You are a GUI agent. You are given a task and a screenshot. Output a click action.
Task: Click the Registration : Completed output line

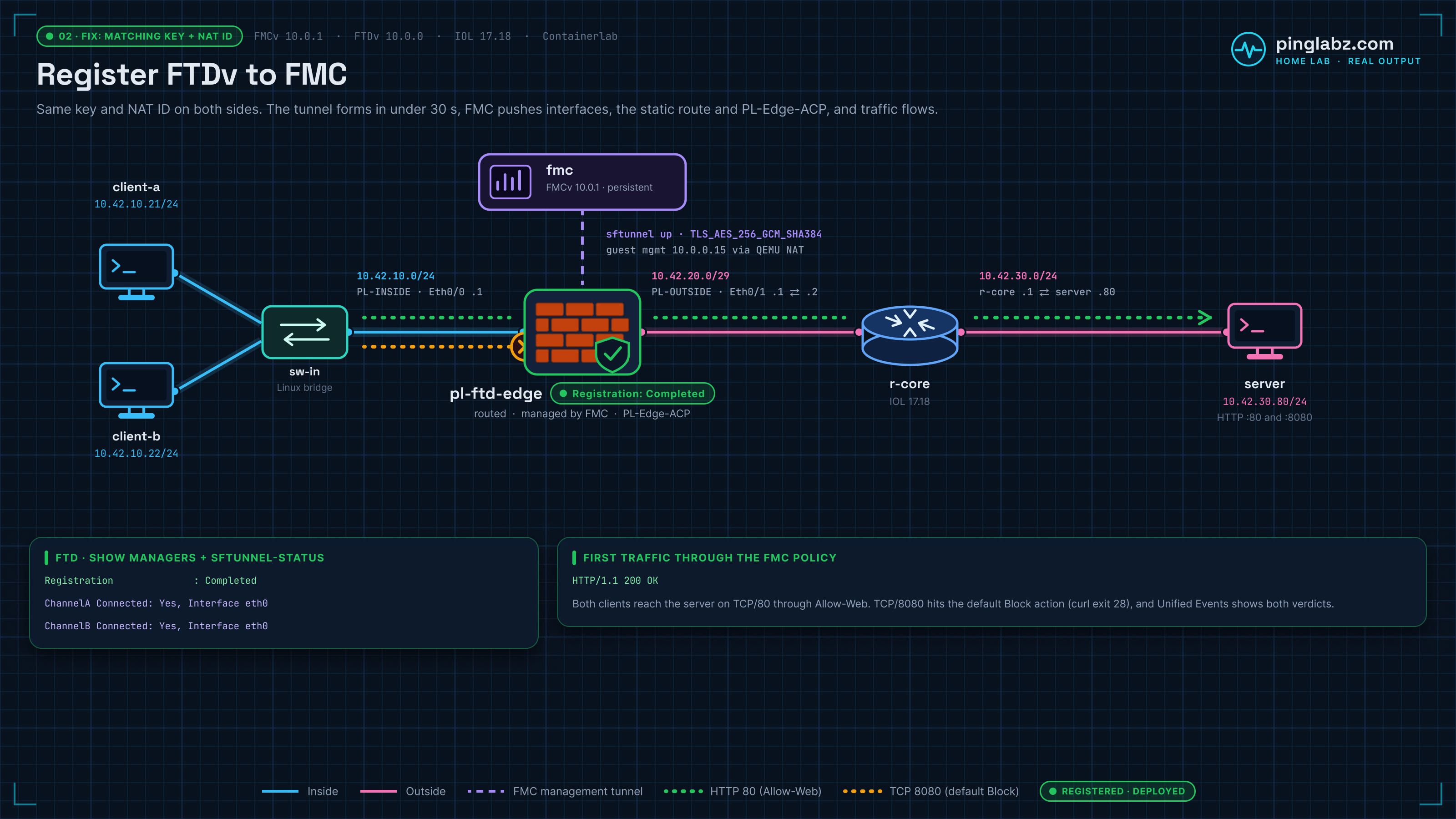[x=150, y=581]
